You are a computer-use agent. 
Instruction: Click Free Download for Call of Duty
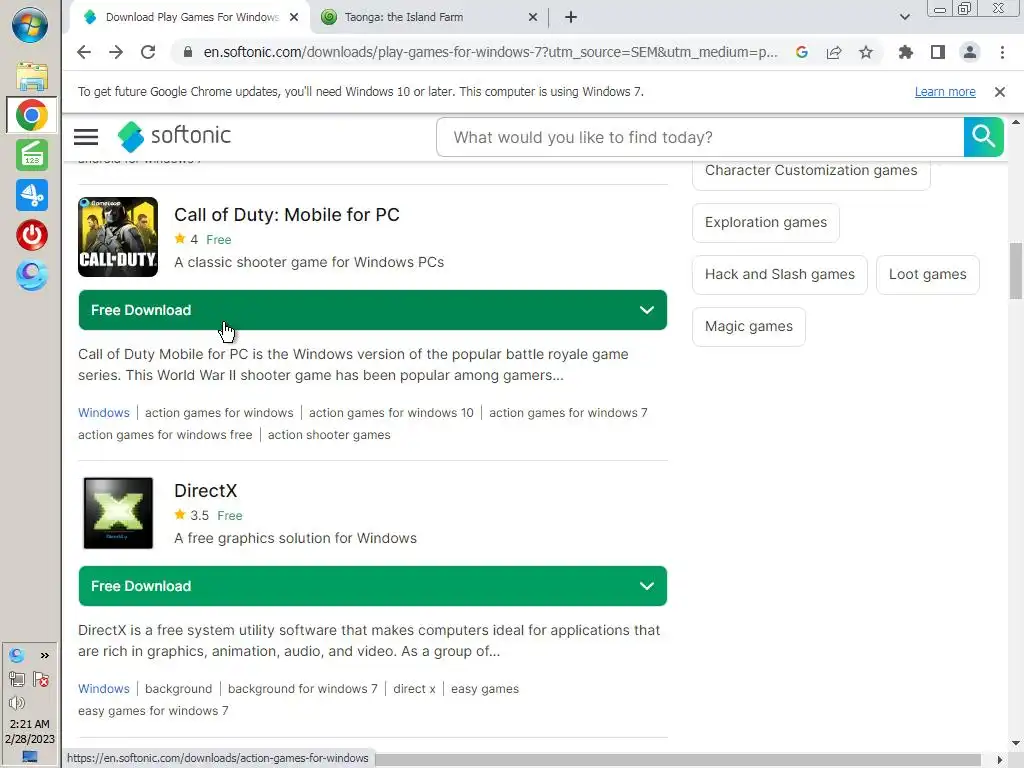click(x=372, y=310)
